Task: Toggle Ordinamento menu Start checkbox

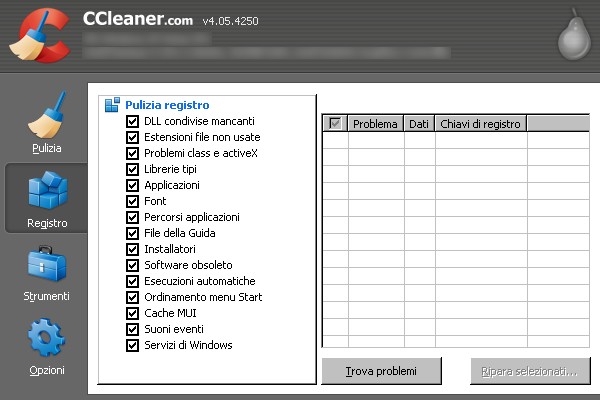Action: coord(132,297)
